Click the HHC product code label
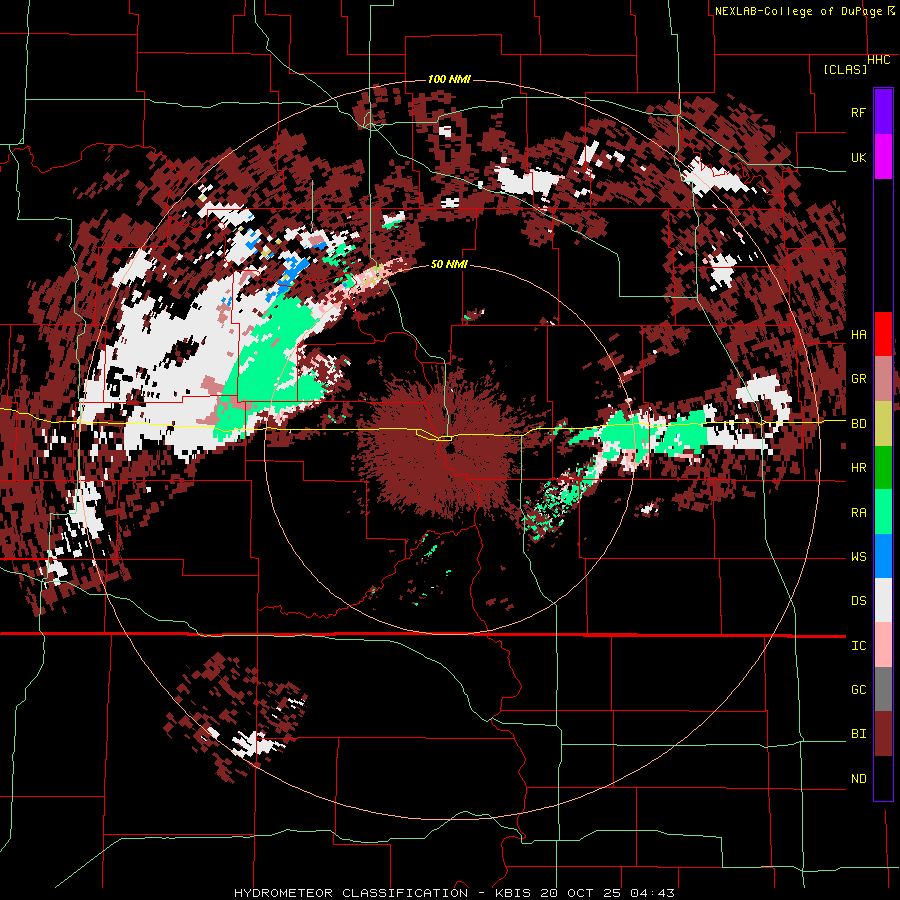900x900 pixels. tap(878, 60)
